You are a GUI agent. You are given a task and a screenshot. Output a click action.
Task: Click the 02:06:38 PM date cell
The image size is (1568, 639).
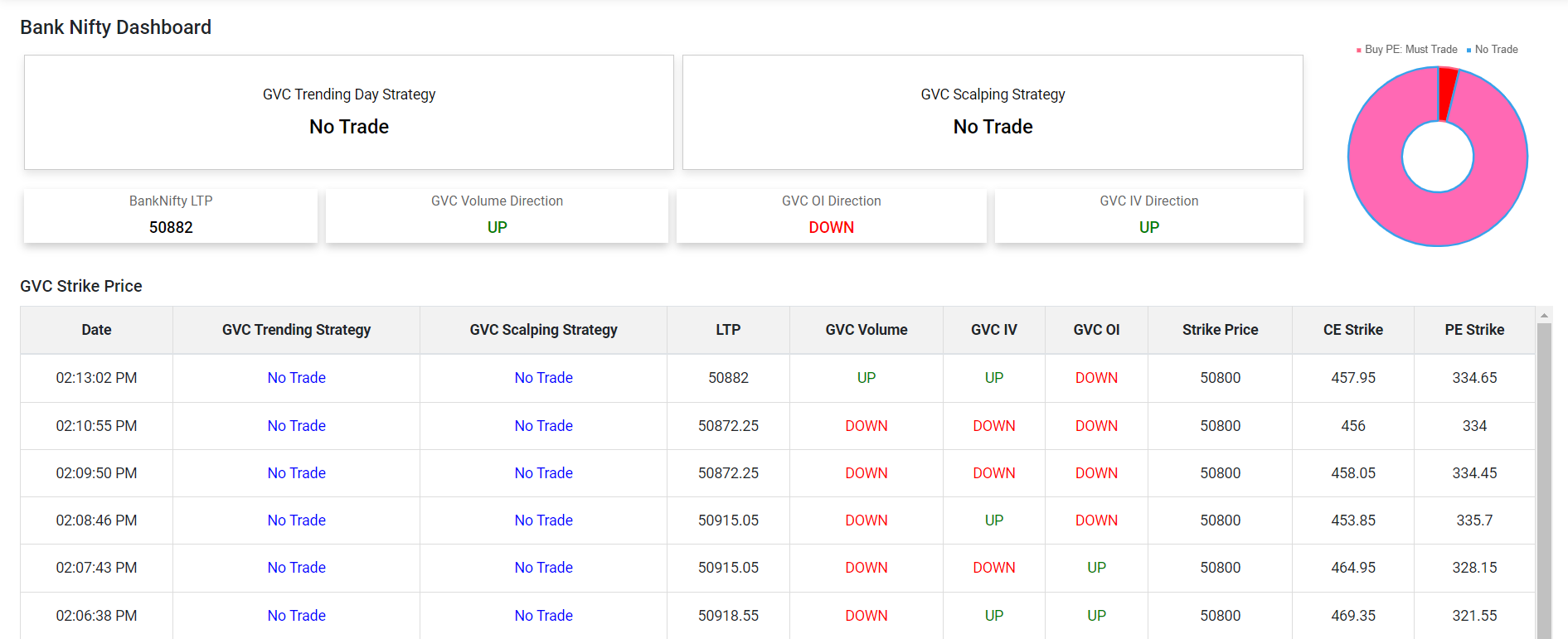click(x=96, y=616)
